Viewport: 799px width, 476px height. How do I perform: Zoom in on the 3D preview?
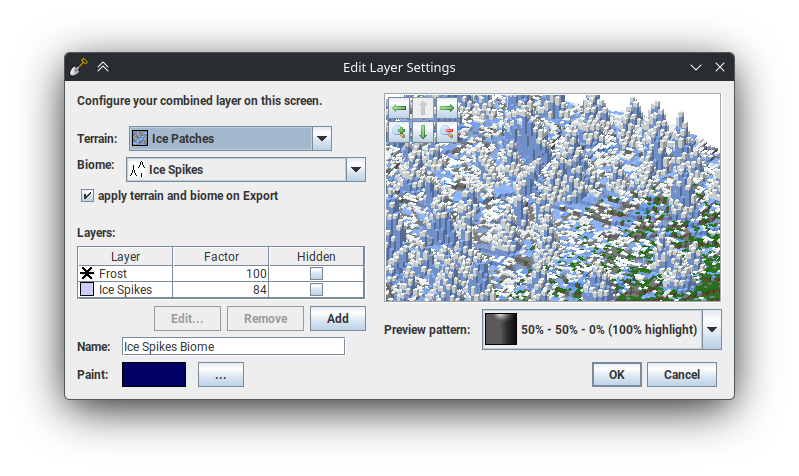pos(399,132)
